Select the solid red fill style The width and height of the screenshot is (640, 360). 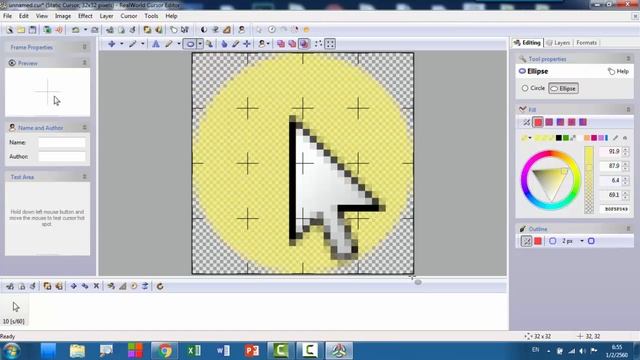tap(538, 122)
